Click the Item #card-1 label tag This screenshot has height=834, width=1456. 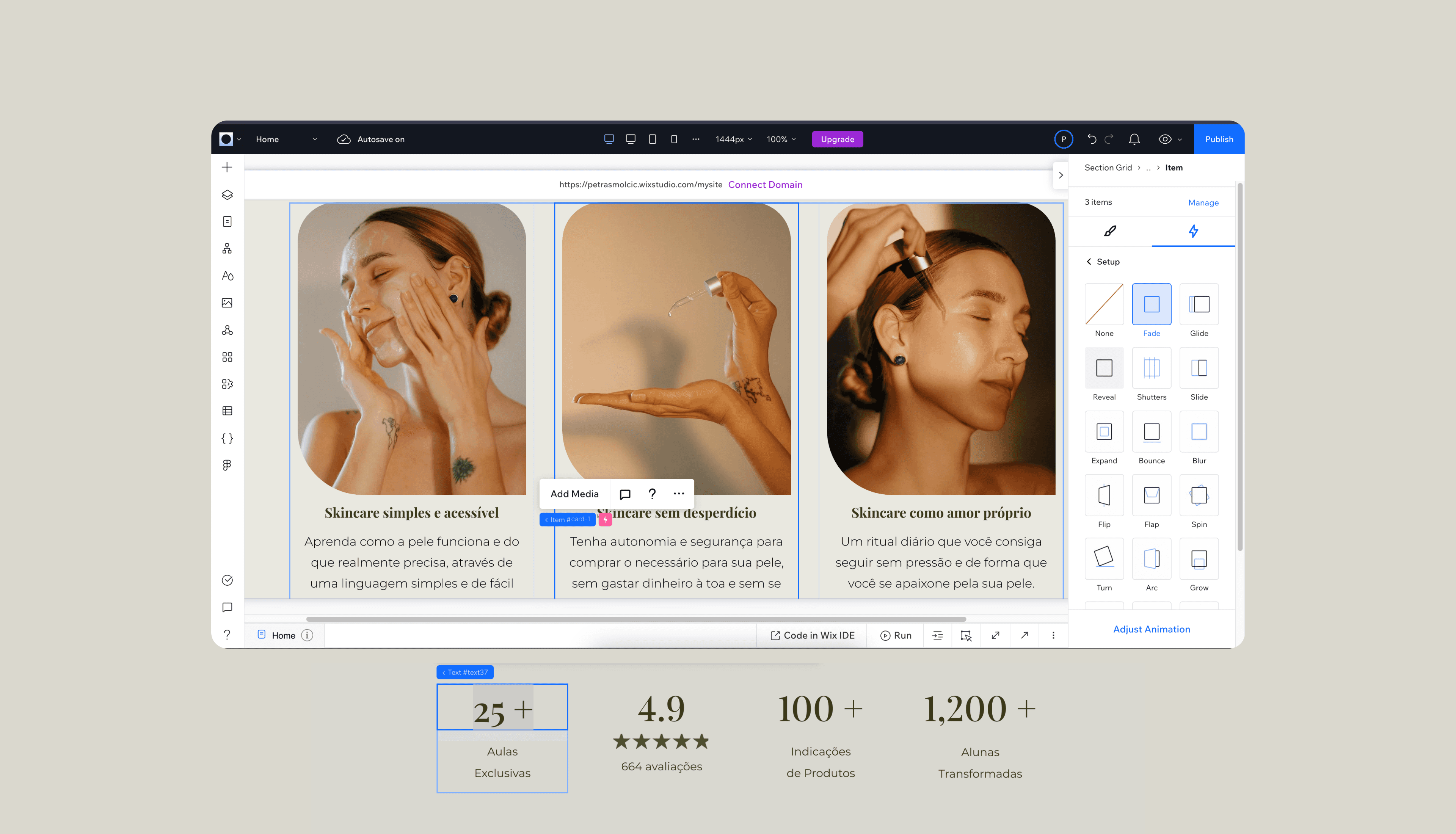567,519
